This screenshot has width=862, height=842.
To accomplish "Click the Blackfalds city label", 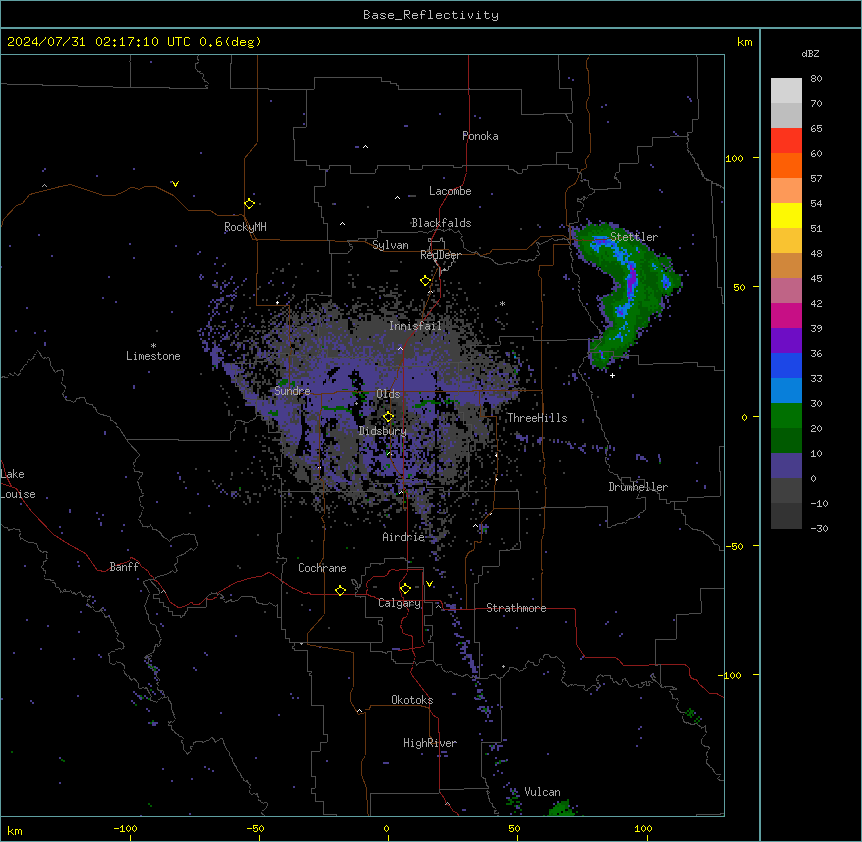I will pyautogui.click(x=441, y=223).
